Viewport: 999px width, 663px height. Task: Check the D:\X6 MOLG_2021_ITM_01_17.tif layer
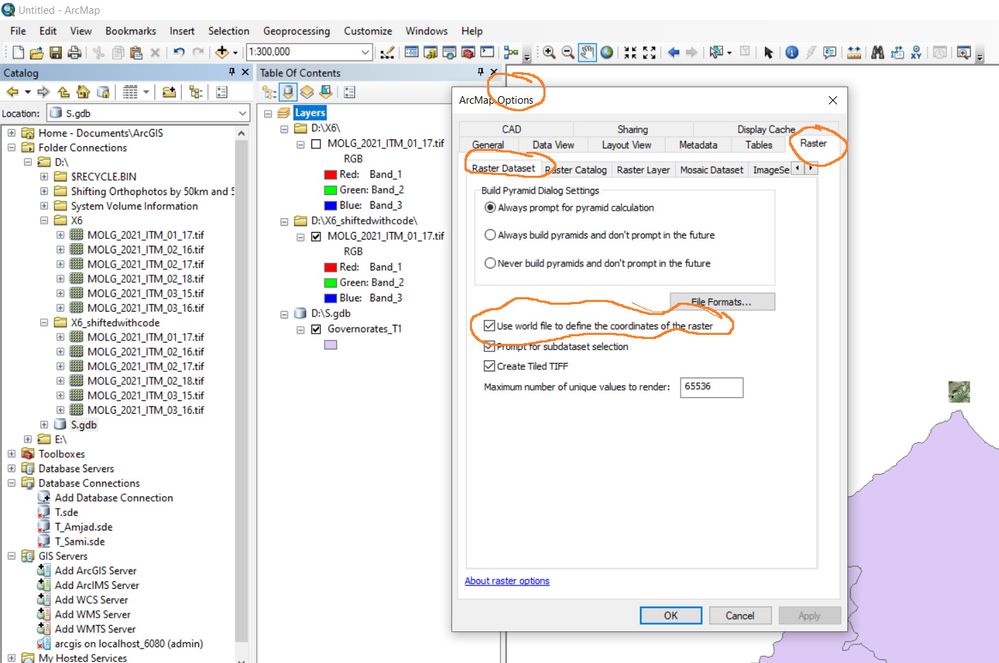[316, 144]
